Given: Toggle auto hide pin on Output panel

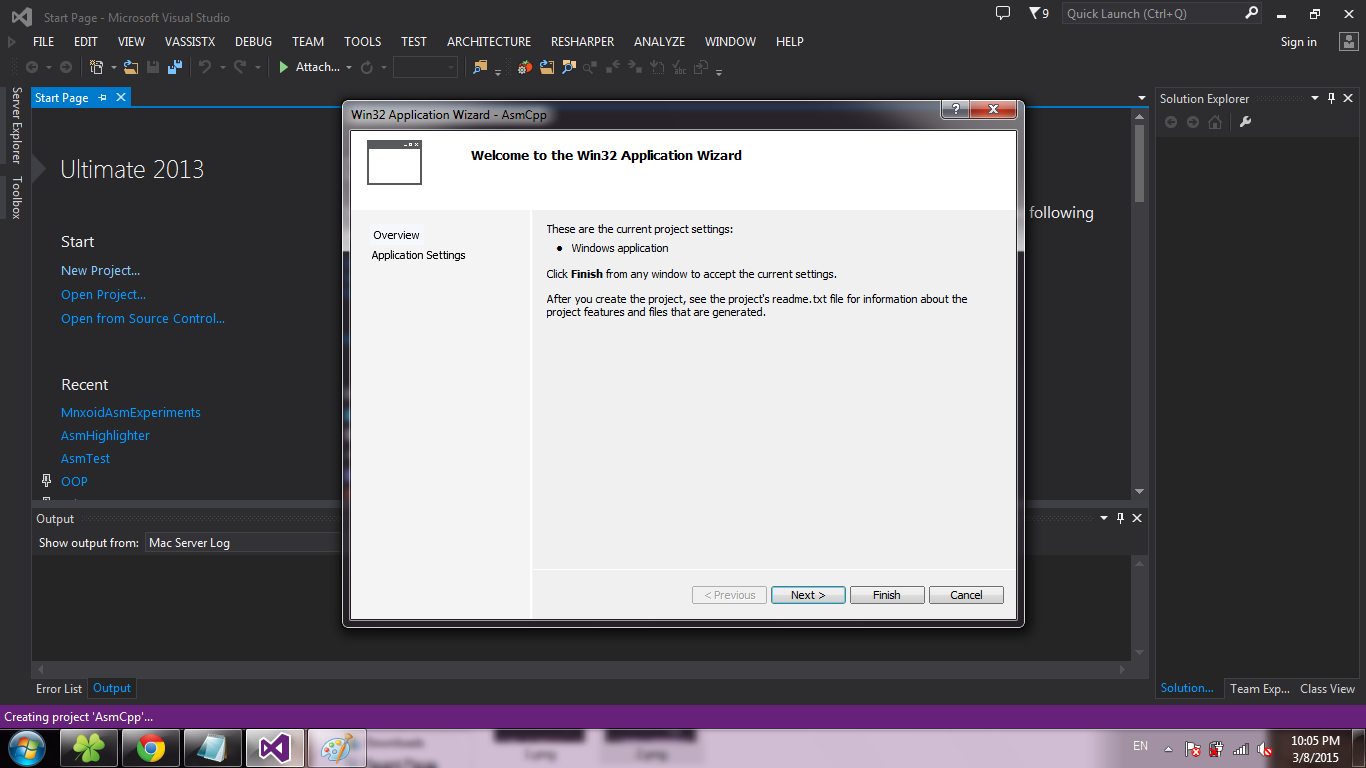Looking at the screenshot, I should (1120, 518).
